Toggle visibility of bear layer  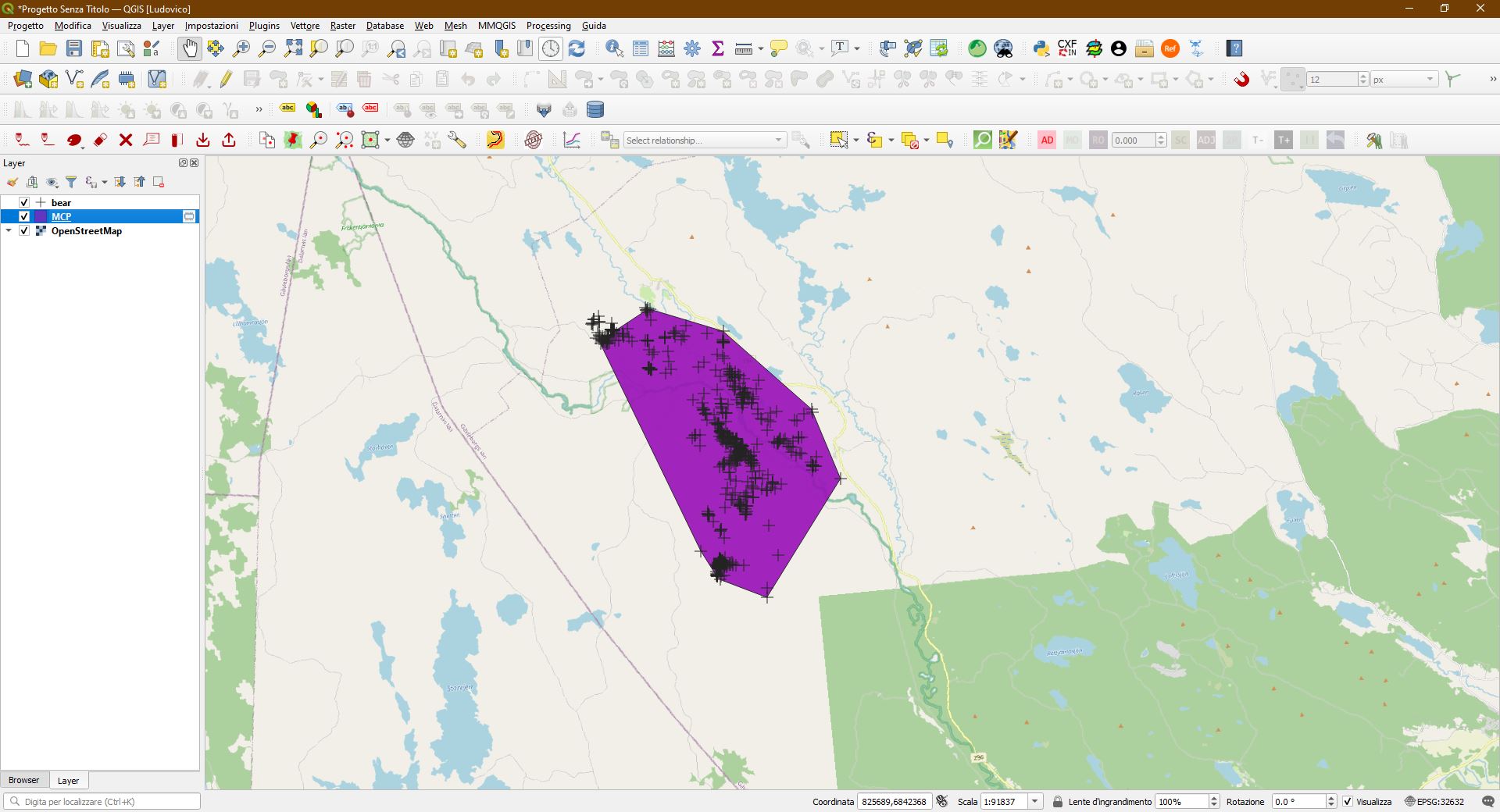[x=24, y=202]
